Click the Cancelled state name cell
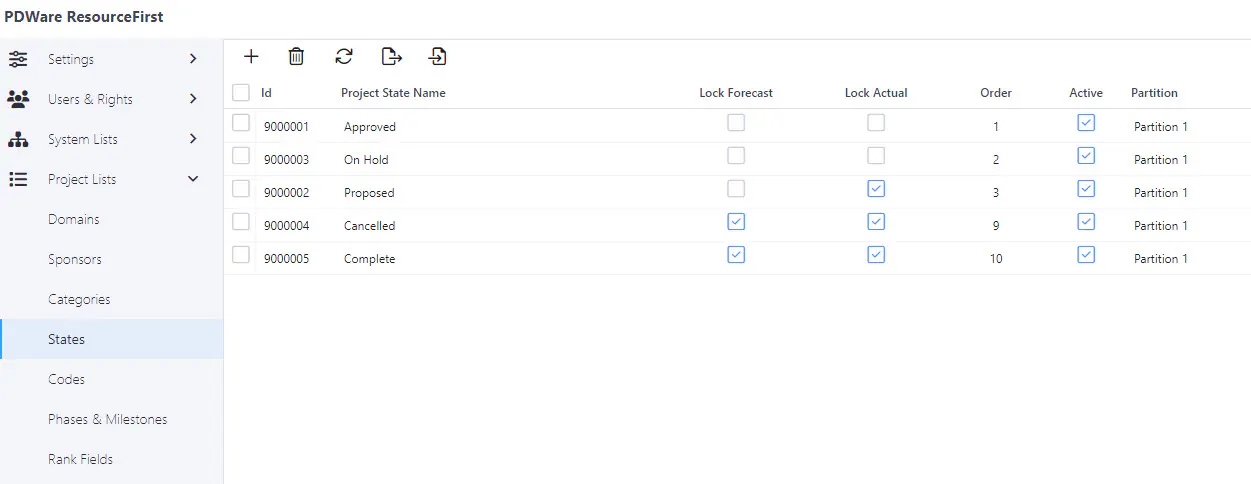Screen dimensions: 1251x484 click(369, 226)
